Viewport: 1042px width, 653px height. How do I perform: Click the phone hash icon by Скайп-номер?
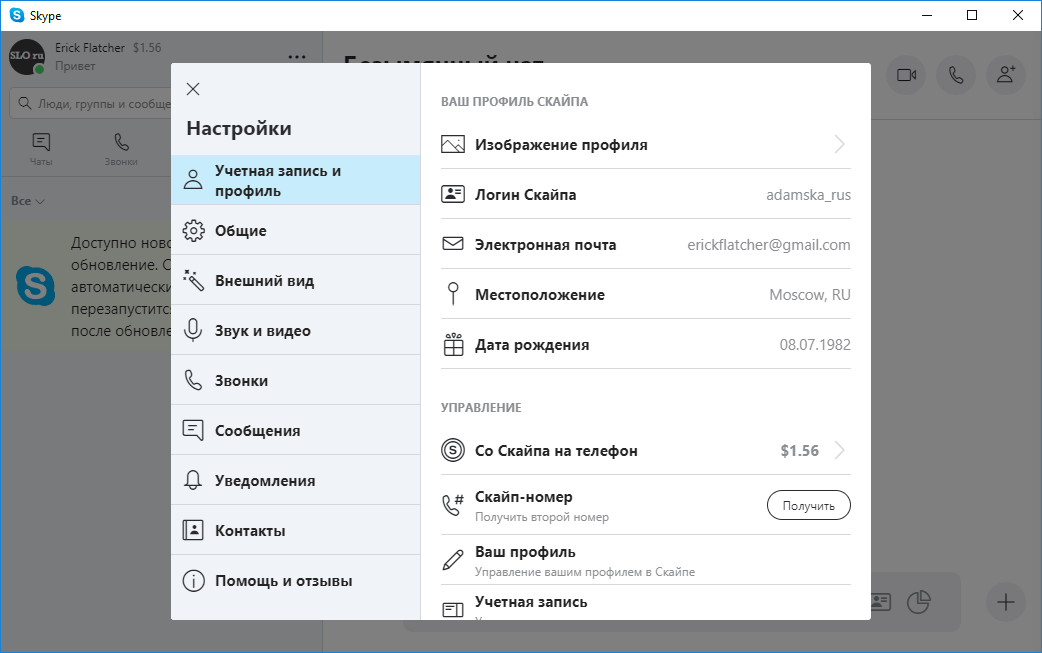point(453,506)
